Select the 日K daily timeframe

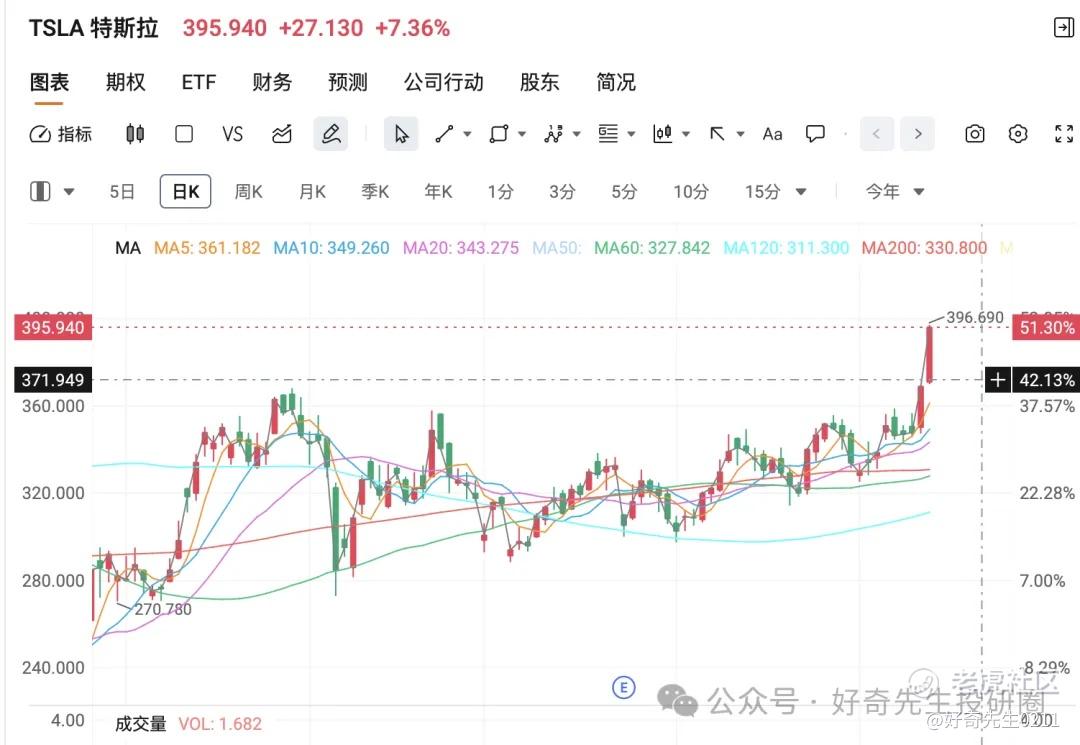185,192
